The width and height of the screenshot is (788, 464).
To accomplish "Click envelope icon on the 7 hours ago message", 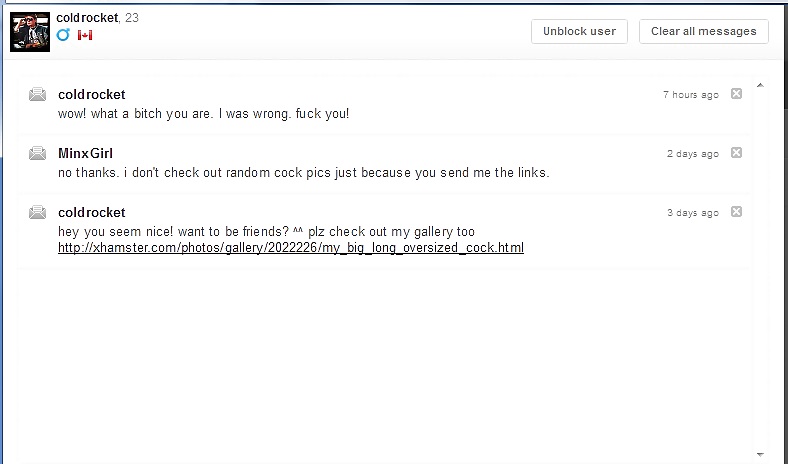I will click(x=37, y=94).
